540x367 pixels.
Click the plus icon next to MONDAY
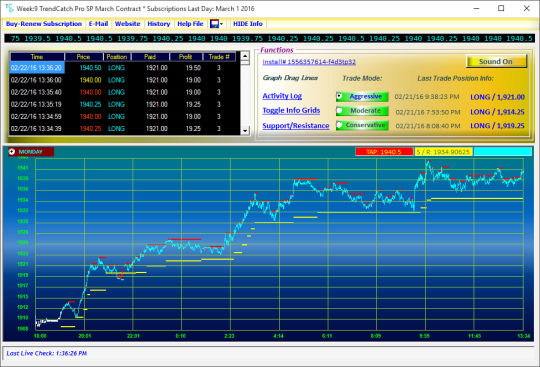12,151
